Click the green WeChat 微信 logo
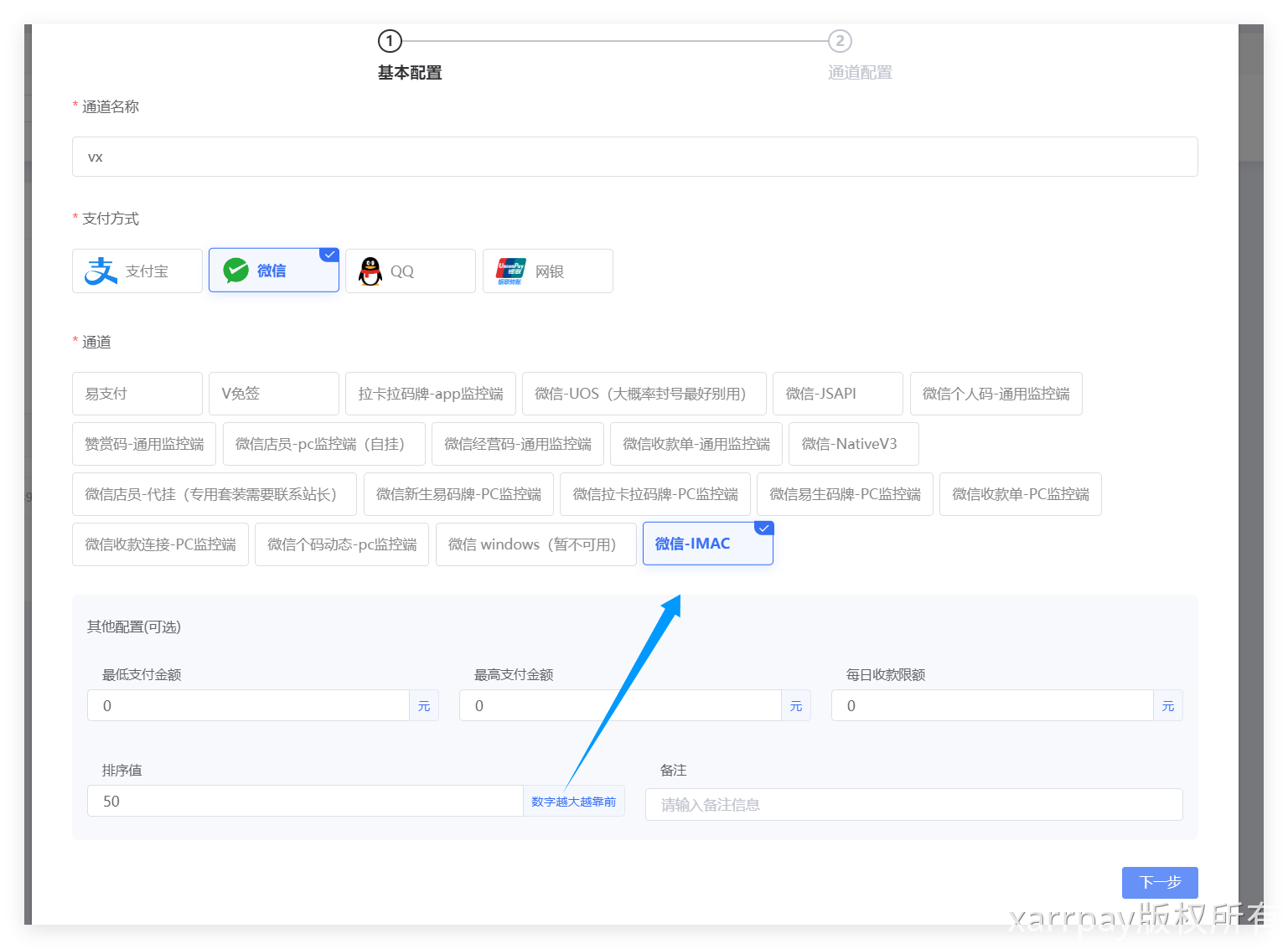 [x=235, y=271]
